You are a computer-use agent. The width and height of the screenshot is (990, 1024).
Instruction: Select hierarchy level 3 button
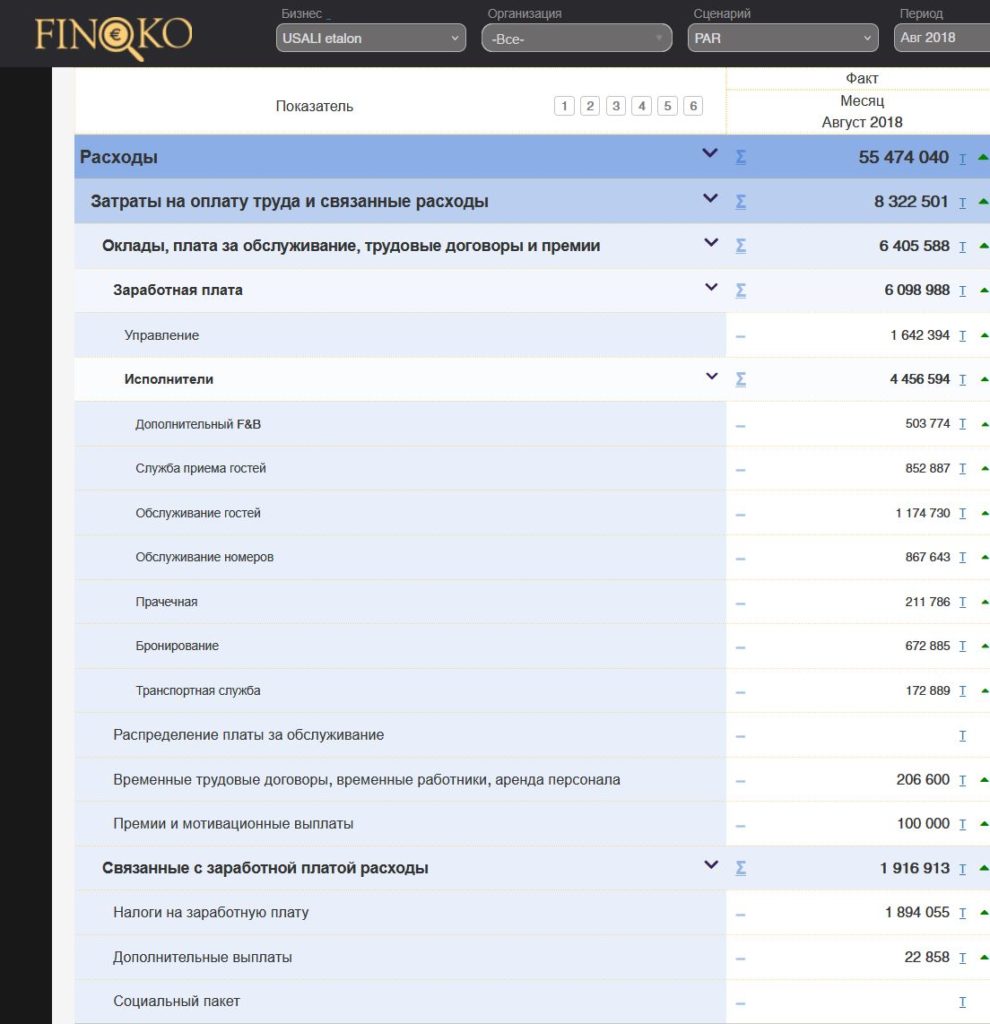(616, 106)
